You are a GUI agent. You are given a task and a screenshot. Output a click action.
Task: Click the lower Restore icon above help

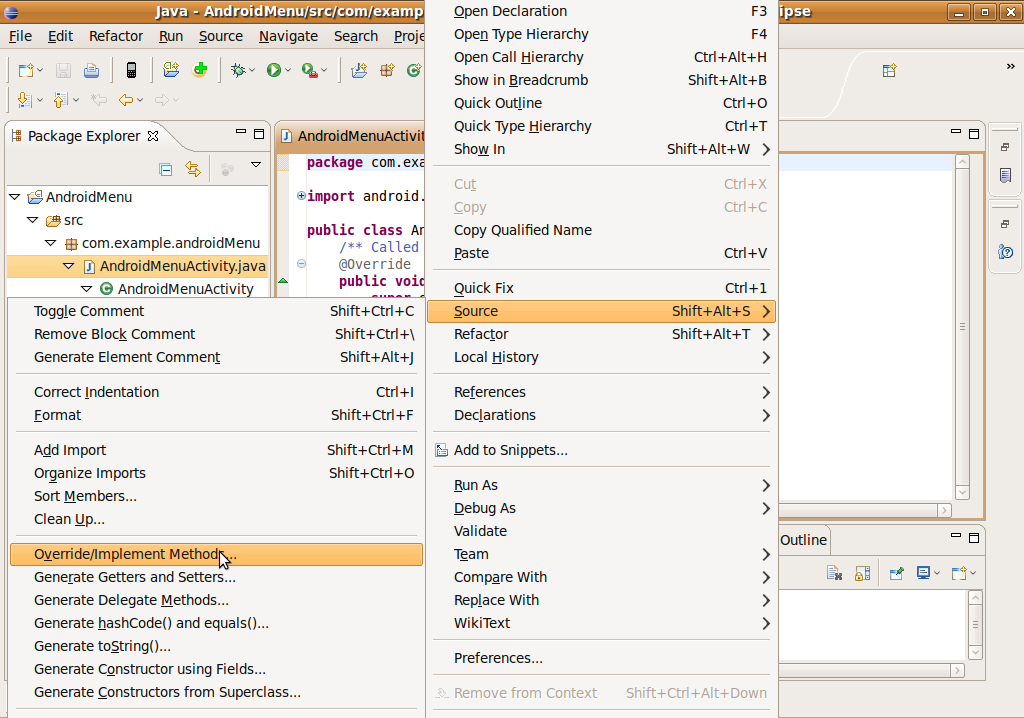[1005, 224]
